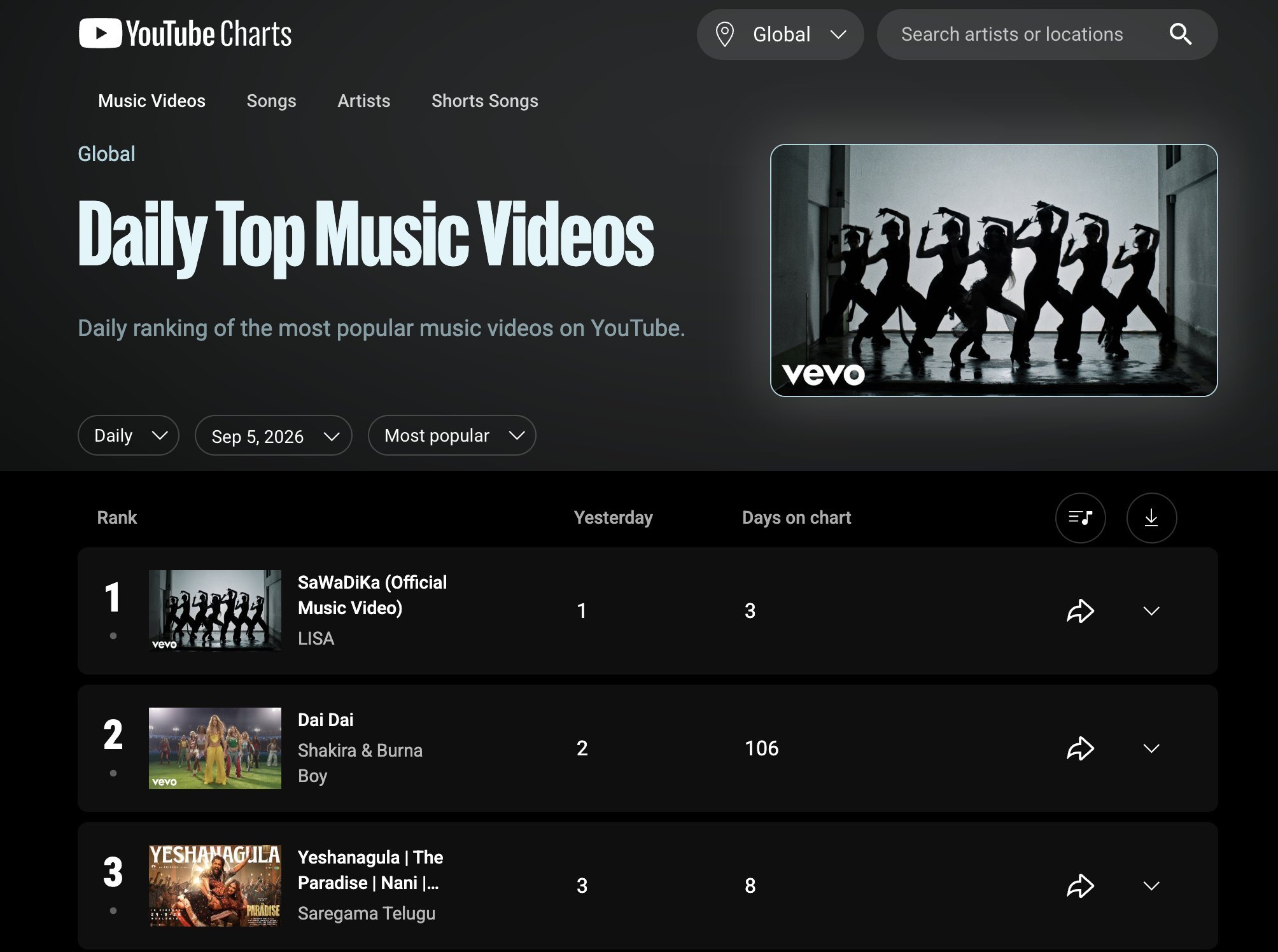Click the daily ranking description text
Image resolution: width=1278 pixels, height=952 pixels.
[x=381, y=328]
